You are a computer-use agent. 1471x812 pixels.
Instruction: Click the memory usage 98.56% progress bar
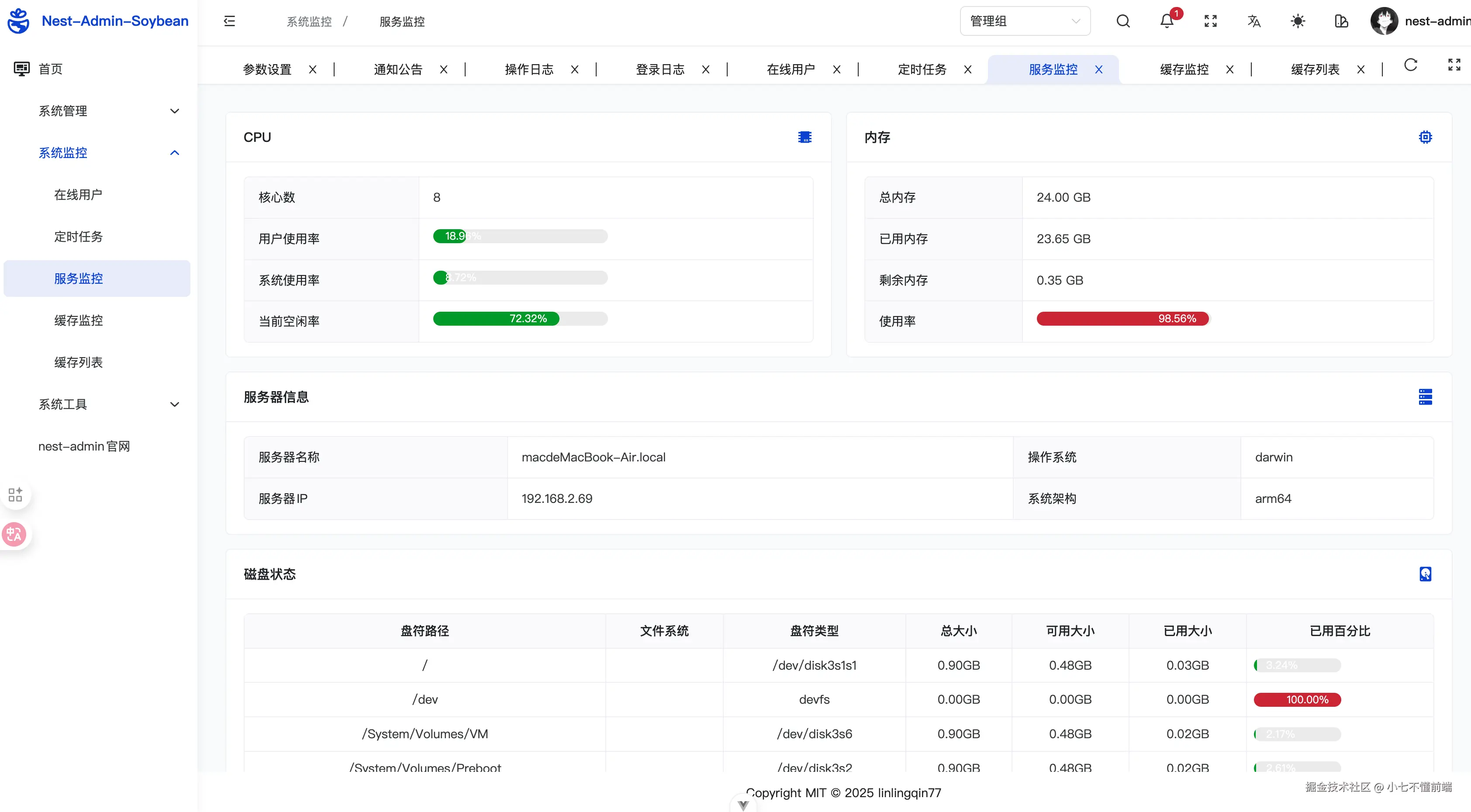[1122, 318]
